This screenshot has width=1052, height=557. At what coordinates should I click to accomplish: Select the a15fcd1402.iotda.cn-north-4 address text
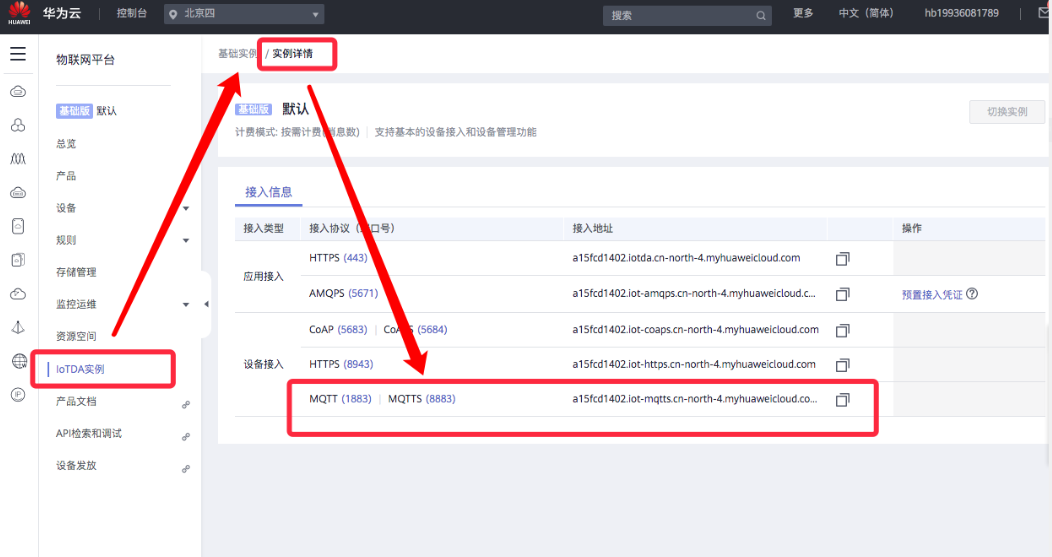tap(686, 258)
